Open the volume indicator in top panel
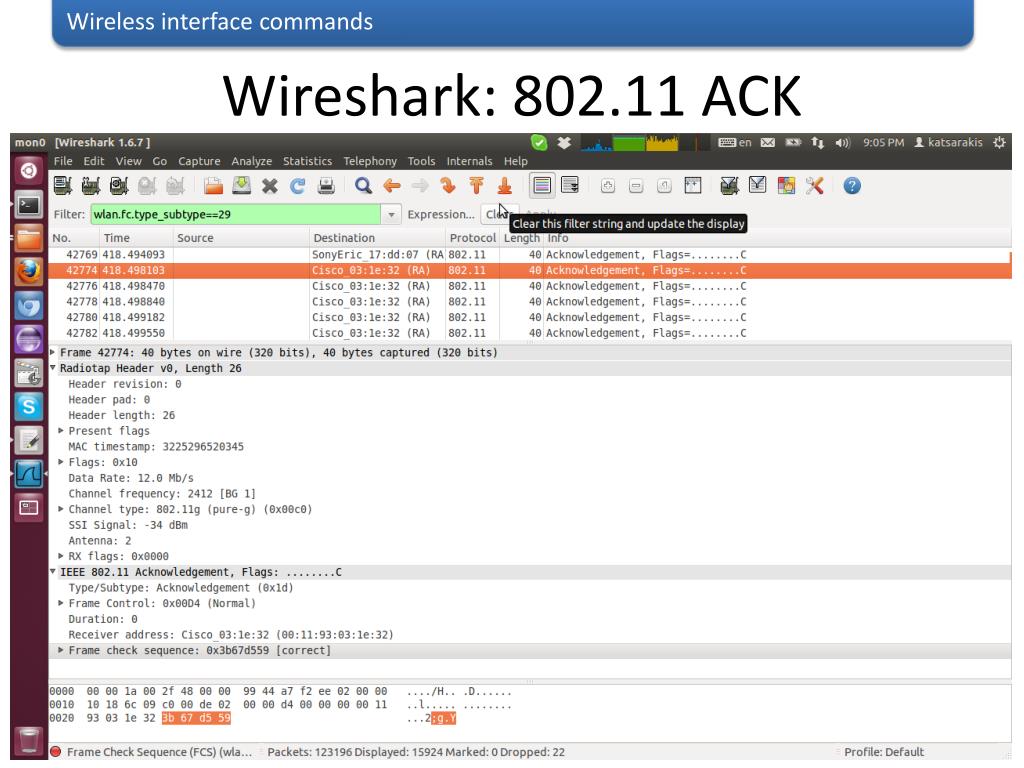The height and width of the screenshot is (768, 1024). tap(843, 142)
